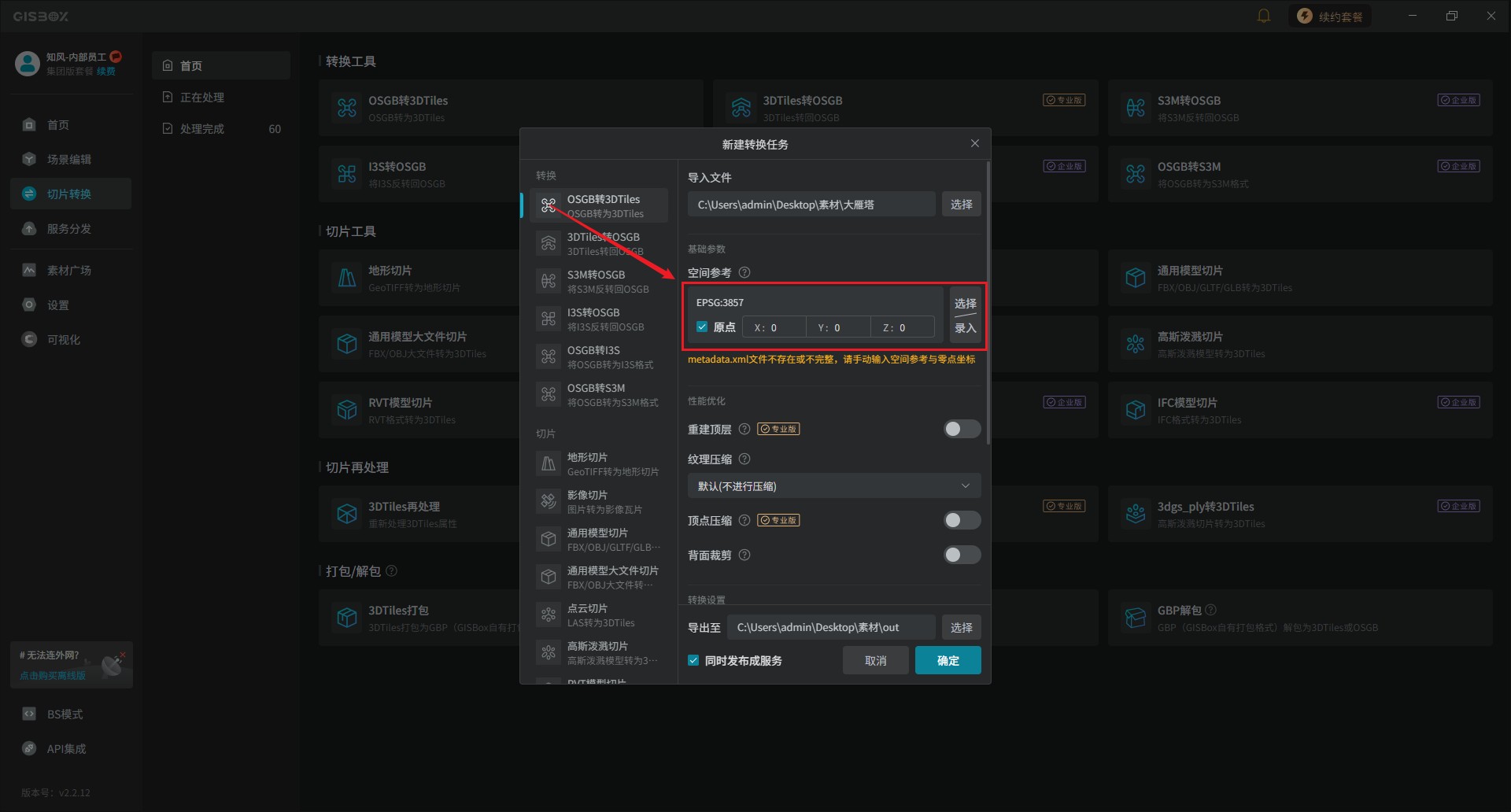The width and height of the screenshot is (1511, 812).
Task: Open the OSGB转S3M card in main window
Action: 1300,174
